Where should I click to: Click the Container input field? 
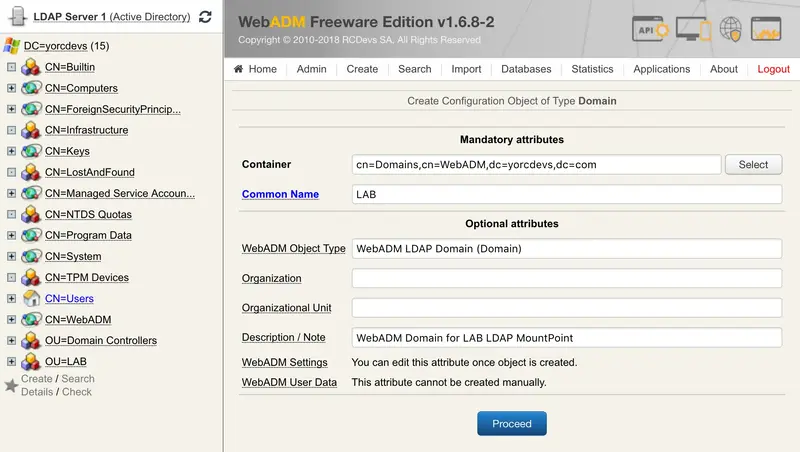[536, 165]
